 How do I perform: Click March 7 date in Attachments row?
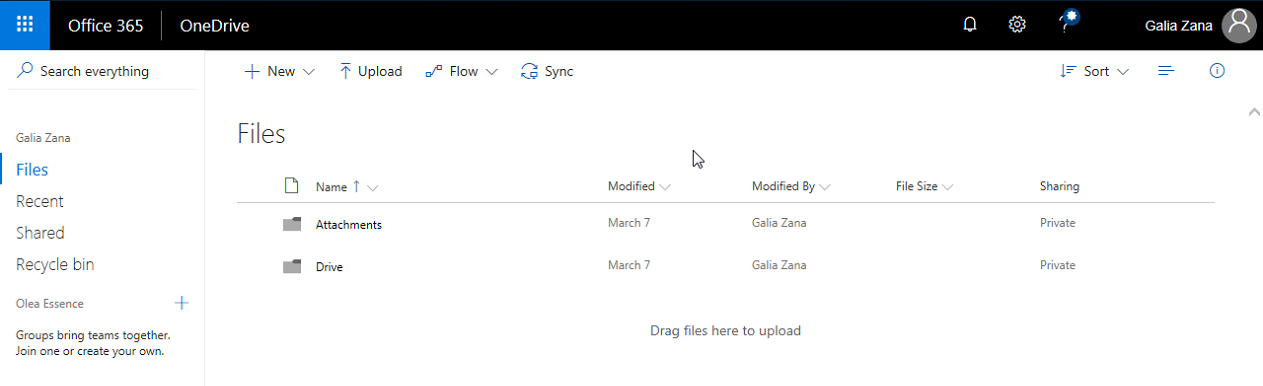pyautogui.click(x=629, y=223)
